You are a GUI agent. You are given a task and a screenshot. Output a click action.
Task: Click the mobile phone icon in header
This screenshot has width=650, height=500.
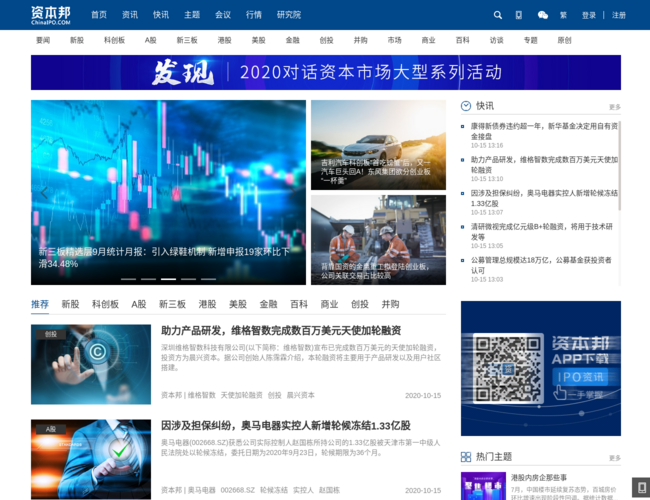(519, 15)
